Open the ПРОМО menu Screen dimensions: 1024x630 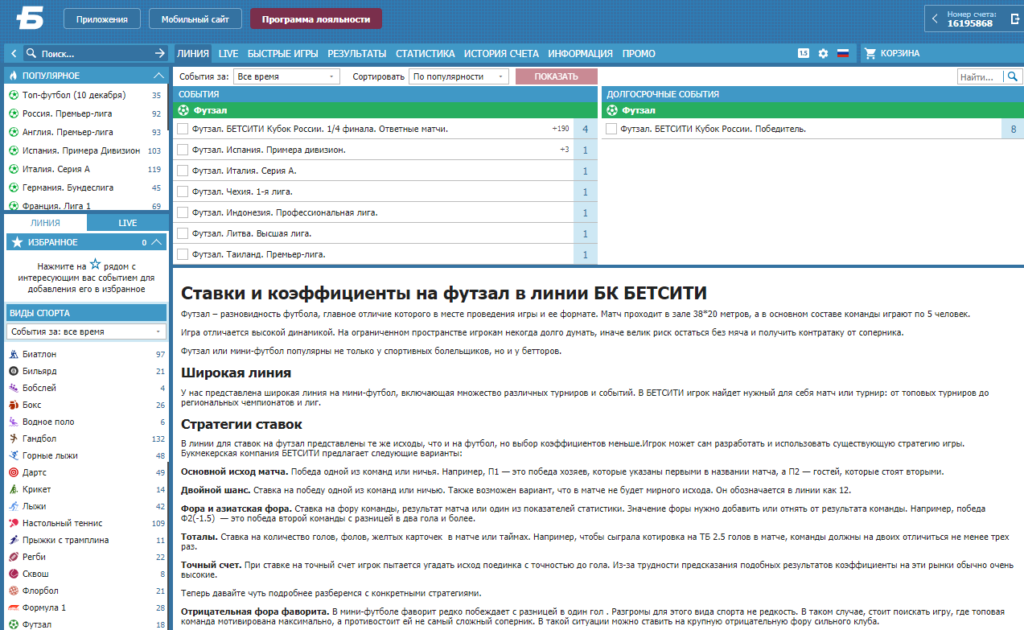coord(639,54)
